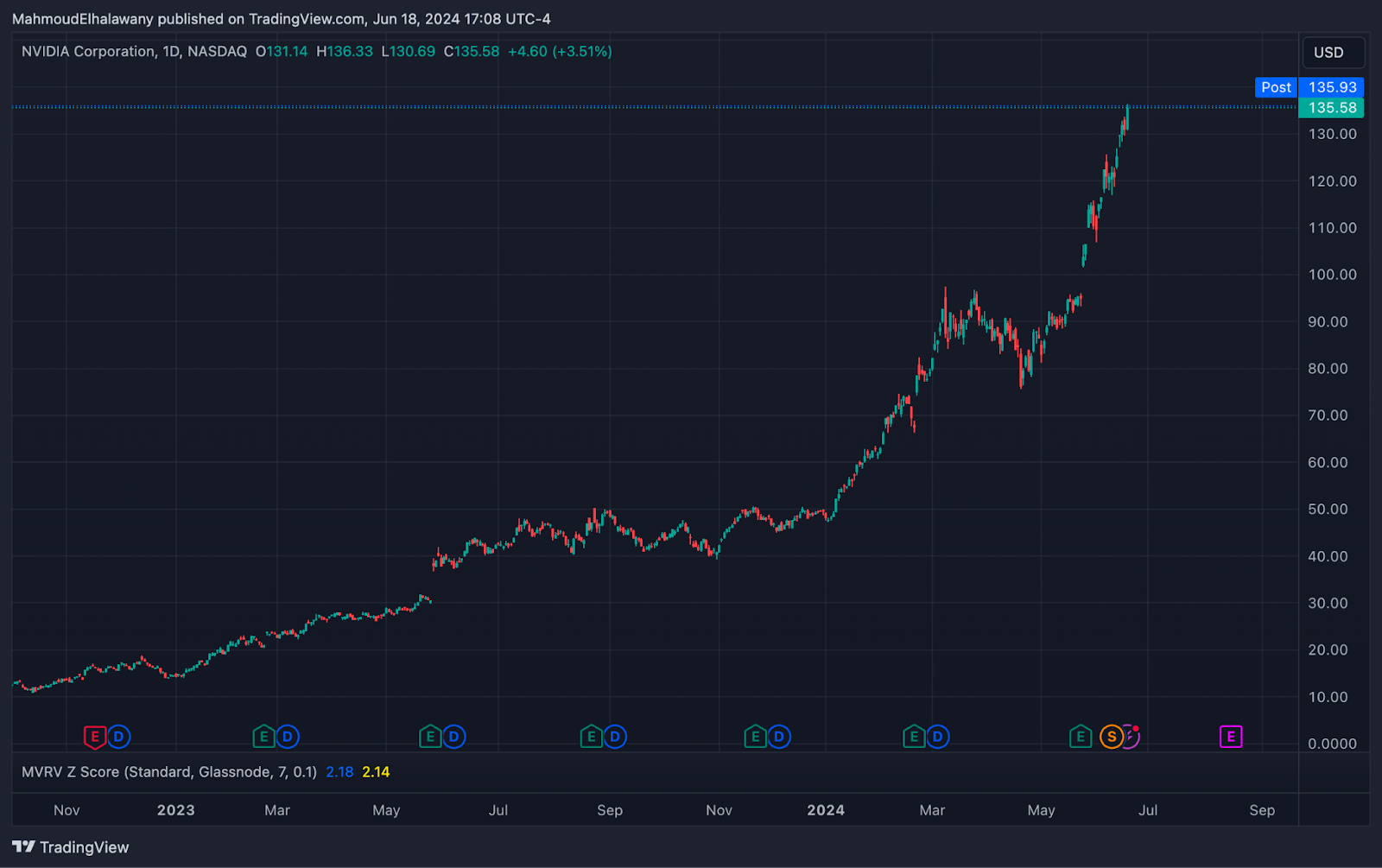Select the March 2024 dividend D marker
This screenshot has height=868, width=1382.
coord(937,737)
